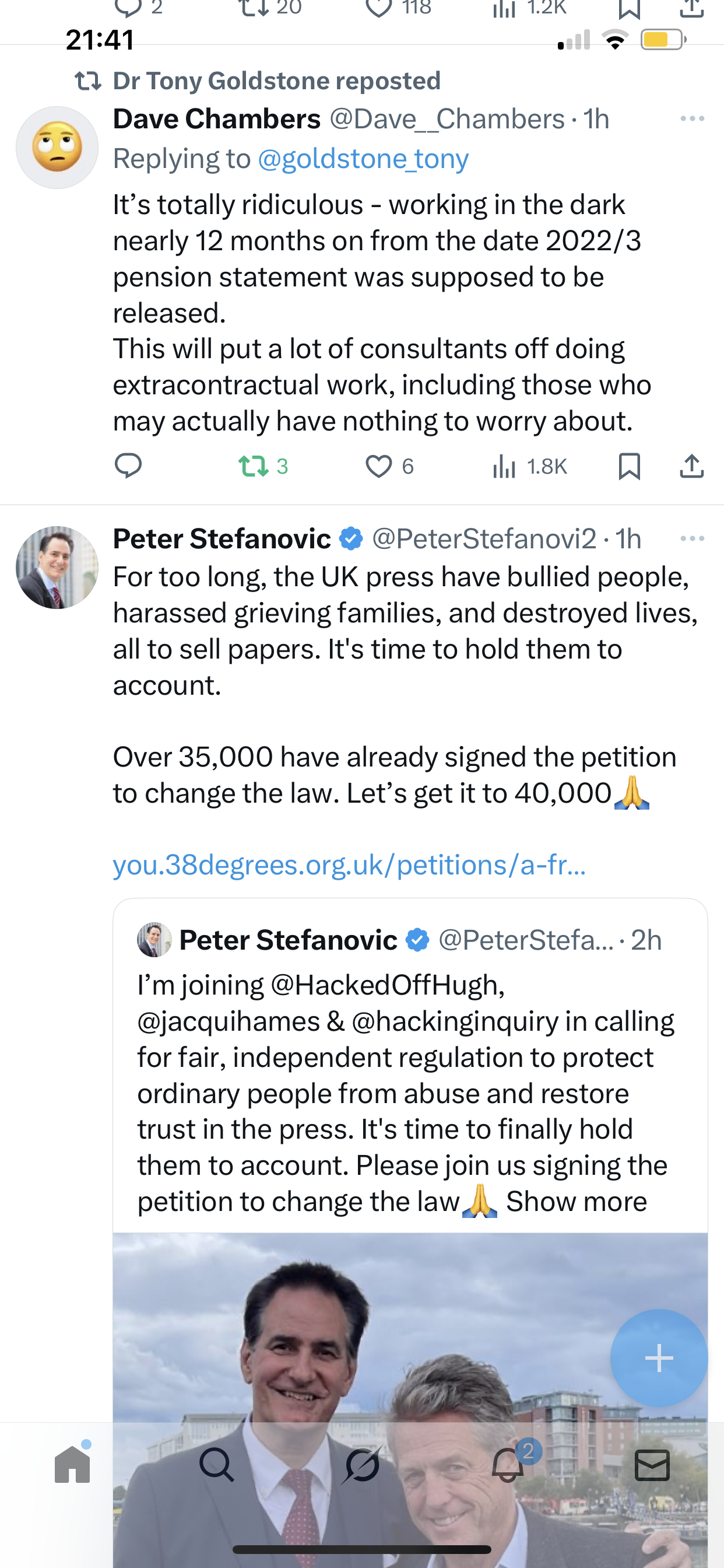Retweet Dave Chambers' pension statement tweet

pos(253,466)
